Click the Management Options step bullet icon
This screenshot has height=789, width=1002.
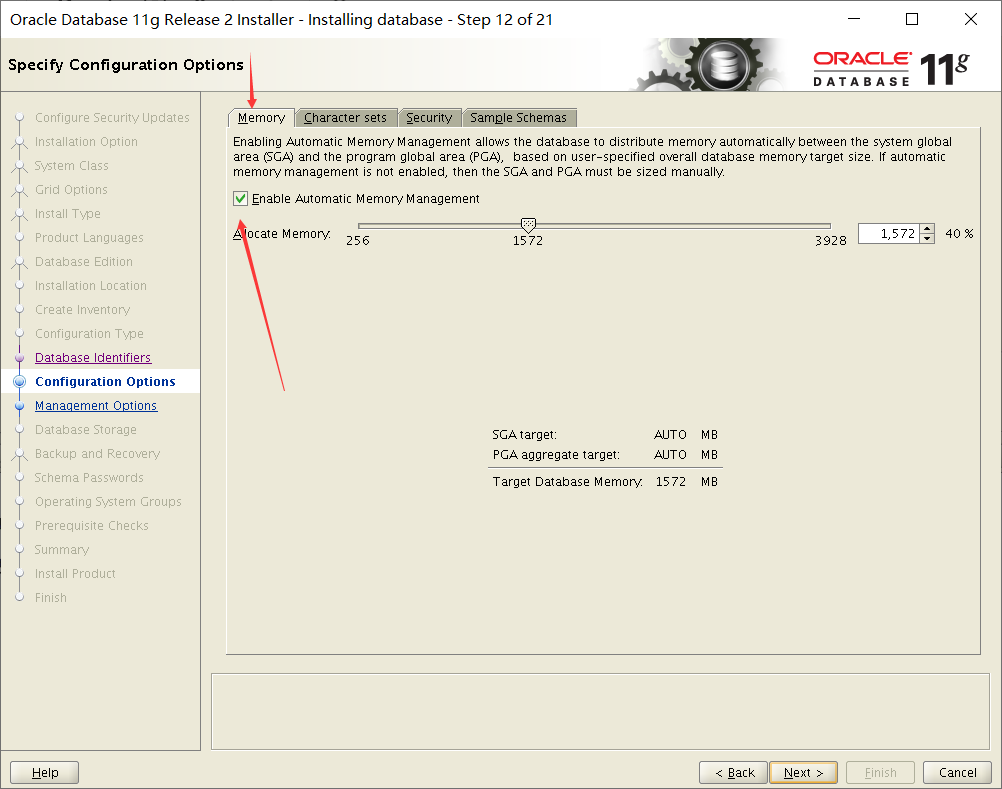(x=20, y=406)
